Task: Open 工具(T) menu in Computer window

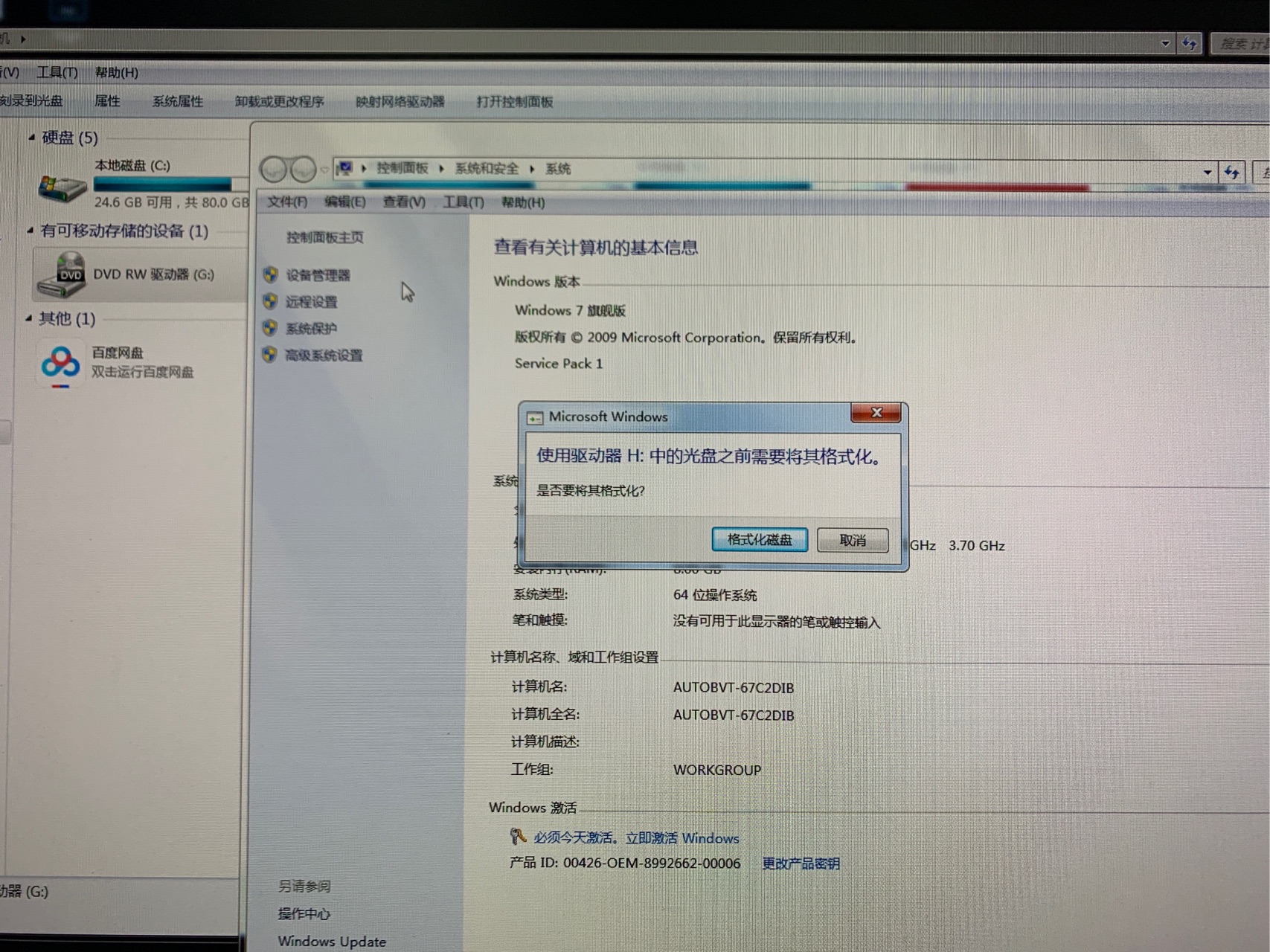Action: click(x=57, y=72)
